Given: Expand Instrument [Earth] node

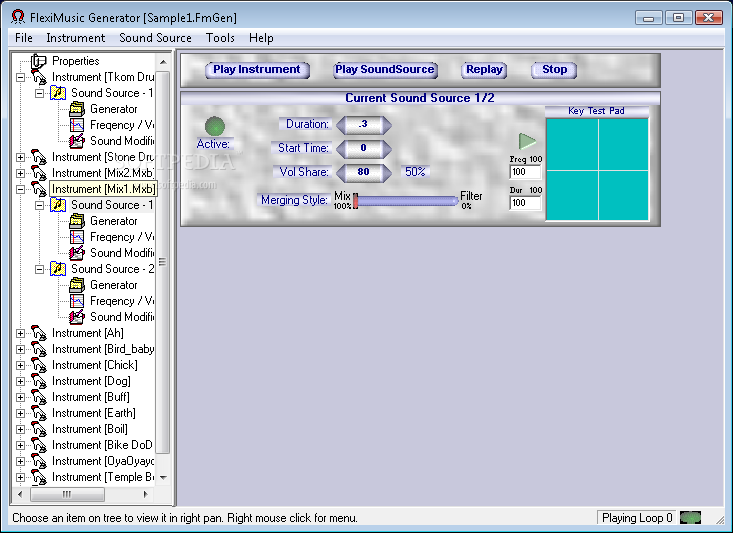Looking at the screenshot, I should 21,413.
